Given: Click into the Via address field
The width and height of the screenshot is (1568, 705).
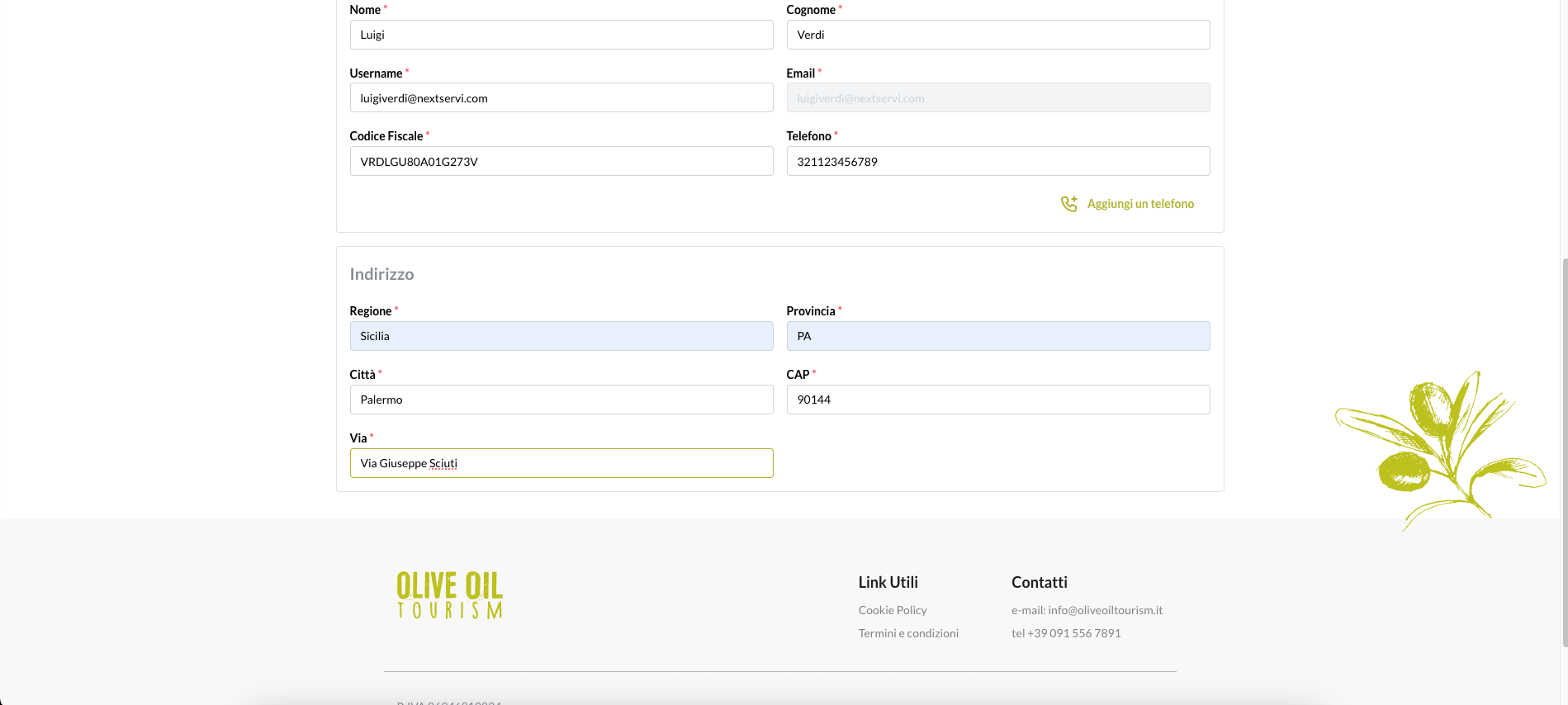Looking at the screenshot, I should [561, 463].
